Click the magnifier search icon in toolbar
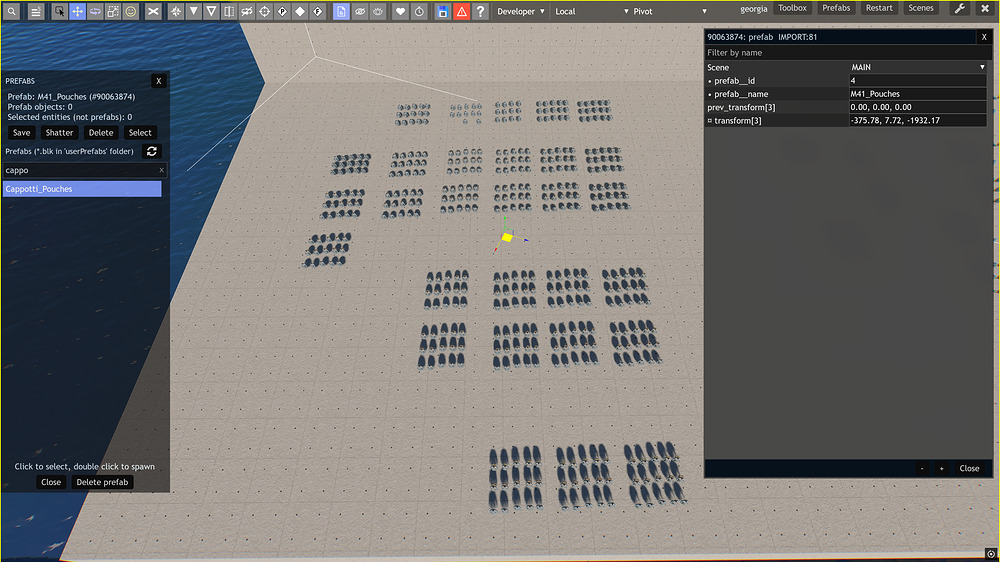1000x562 pixels. click(x=11, y=11)
